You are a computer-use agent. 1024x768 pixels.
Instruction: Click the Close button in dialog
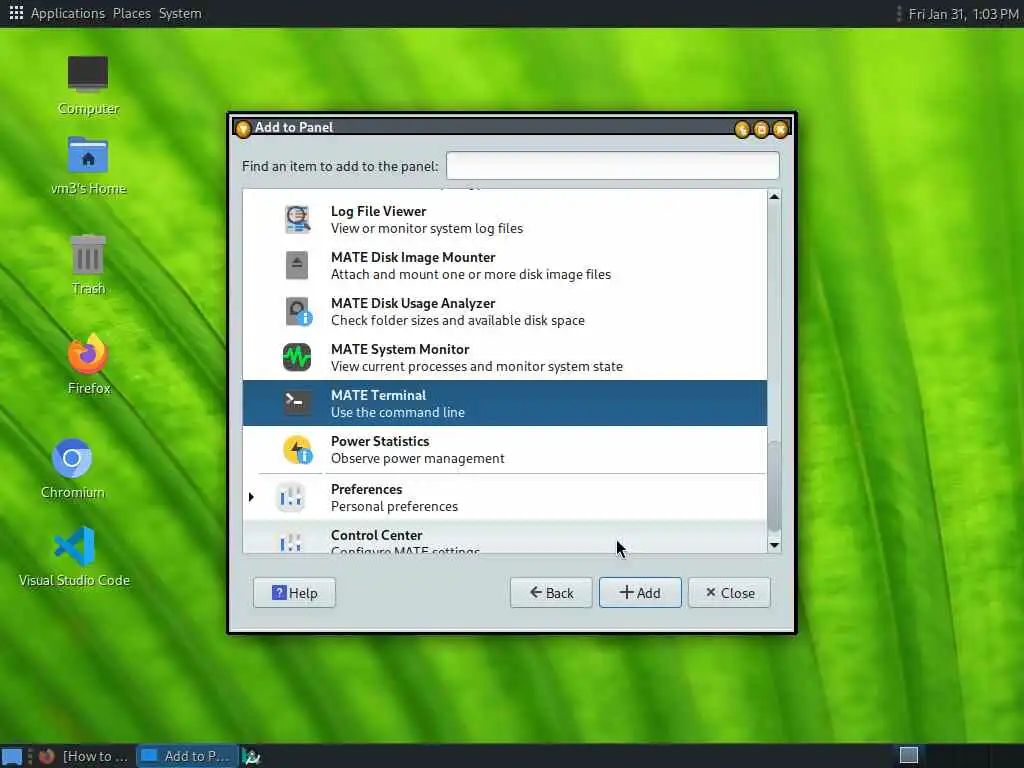point(729,592)
